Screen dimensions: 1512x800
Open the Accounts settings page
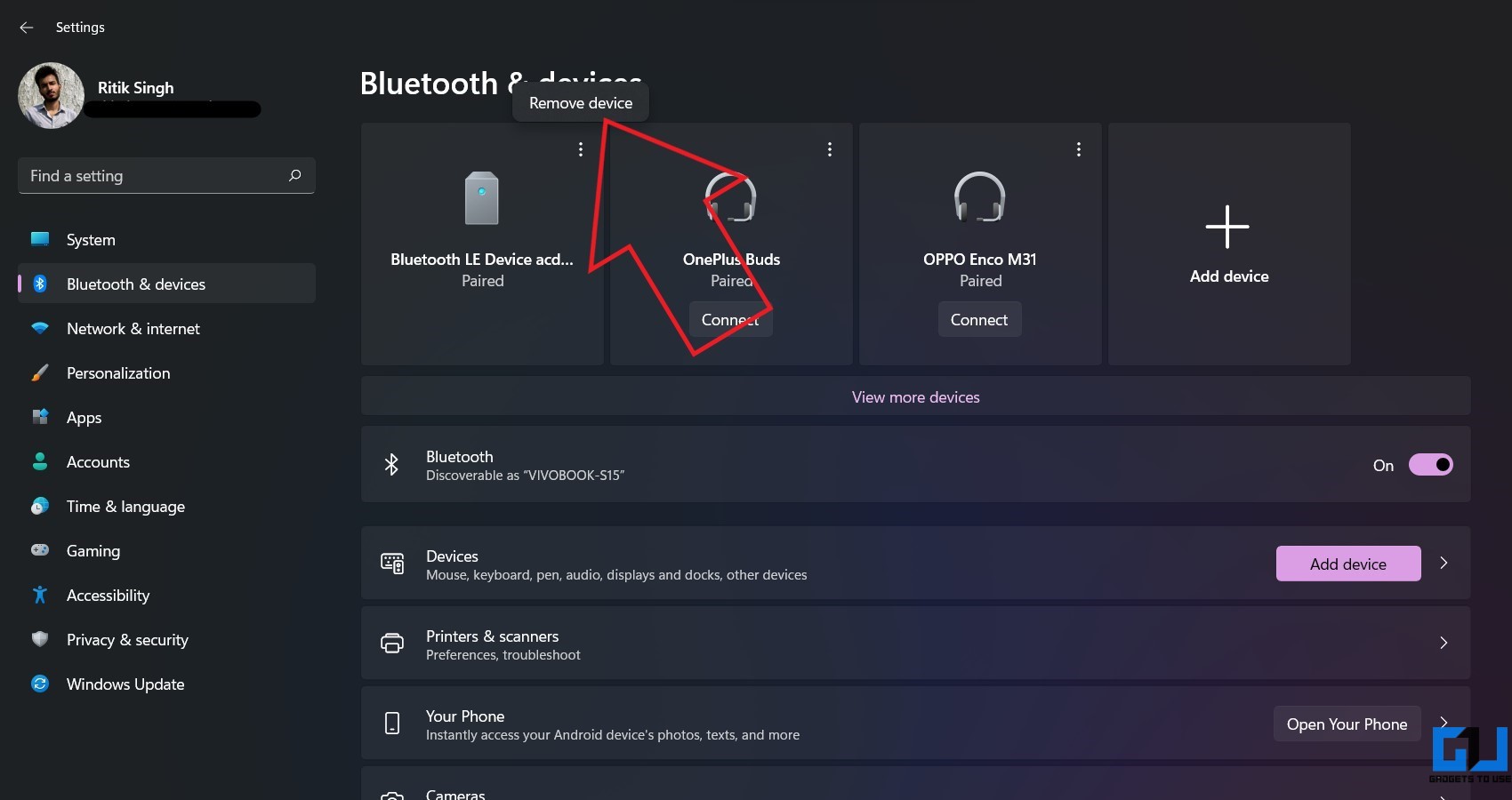166,462
